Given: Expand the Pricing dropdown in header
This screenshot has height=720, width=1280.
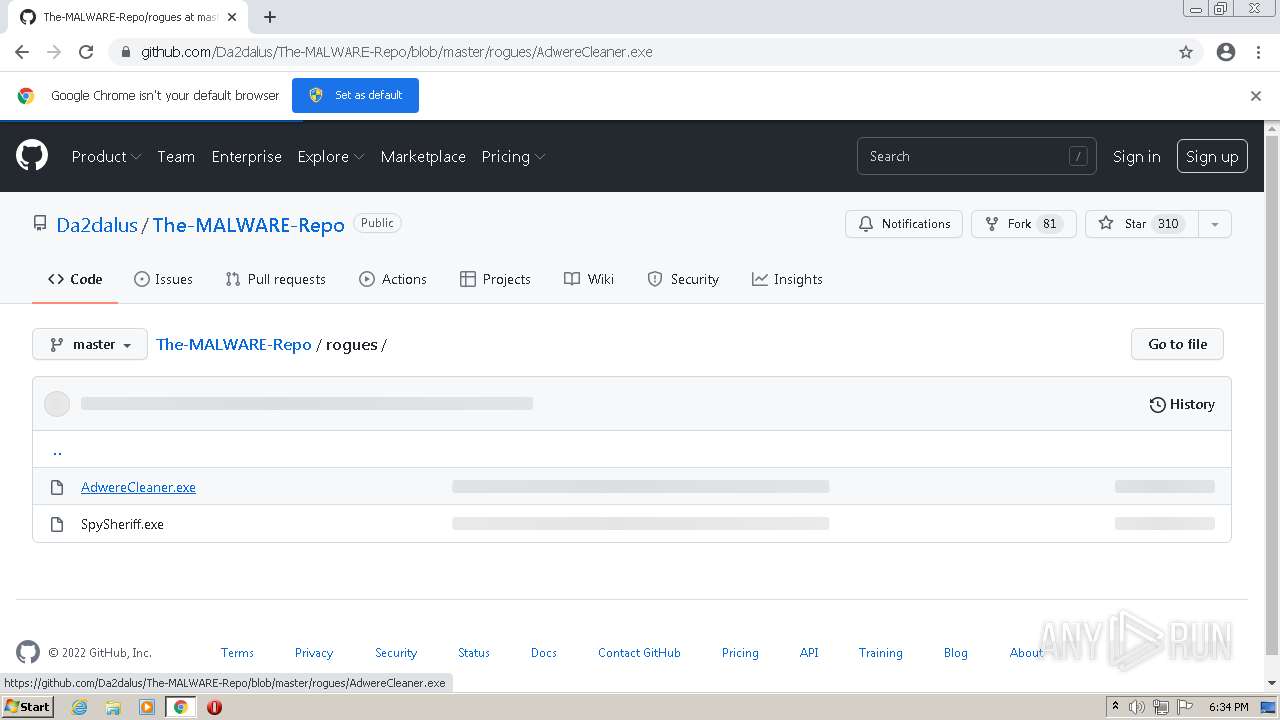Looking at the screenshot, I should [x=513, y=156].
